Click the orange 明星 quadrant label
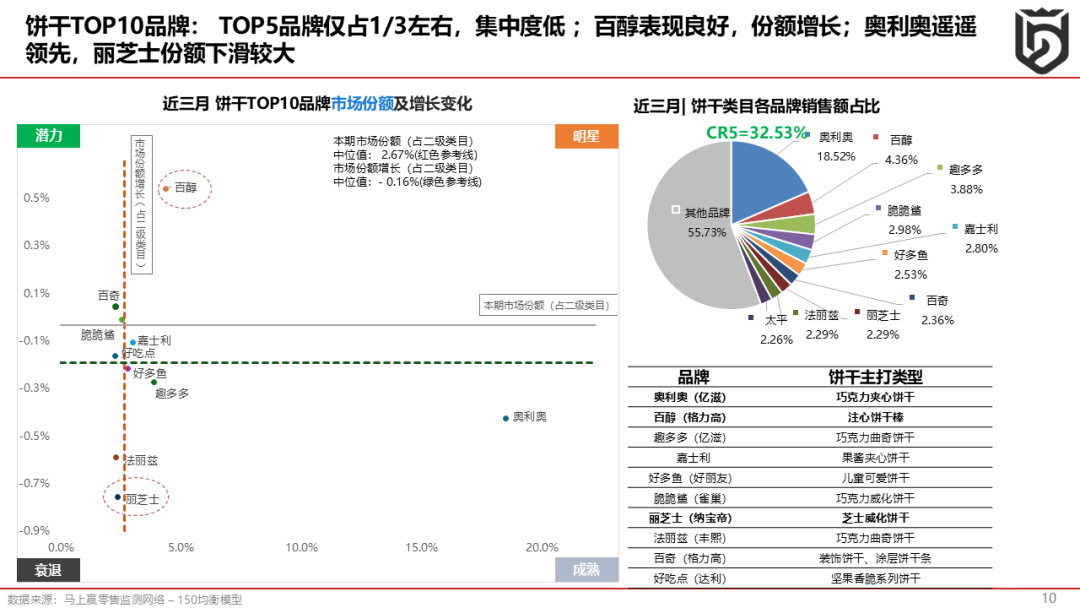This screenshot has width=1080, height=608. (586, 136)
